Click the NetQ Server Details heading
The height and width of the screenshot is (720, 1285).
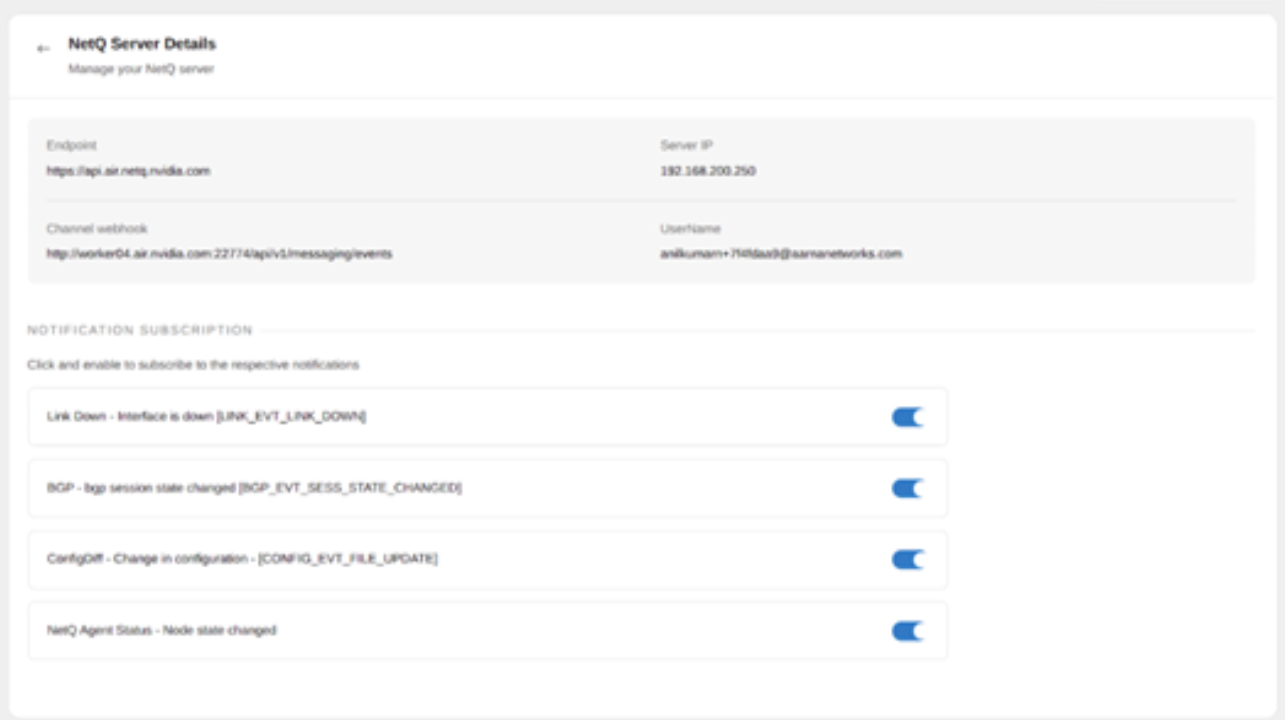(142, 44)
